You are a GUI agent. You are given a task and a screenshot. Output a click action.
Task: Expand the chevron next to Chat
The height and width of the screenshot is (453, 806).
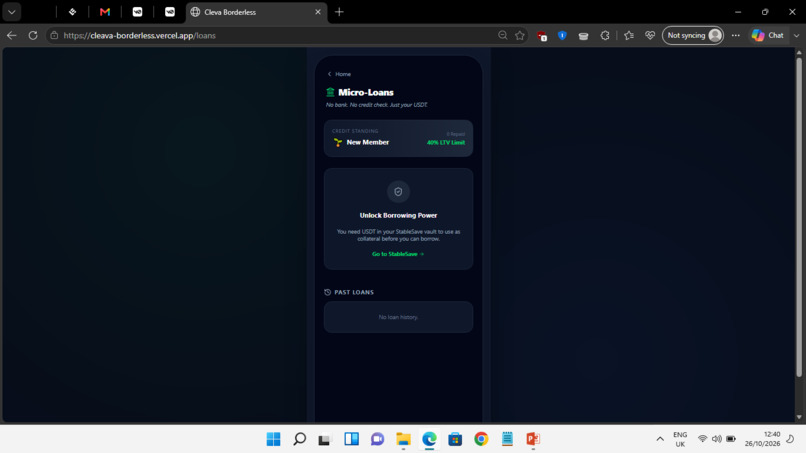click(x=796, y=35)
